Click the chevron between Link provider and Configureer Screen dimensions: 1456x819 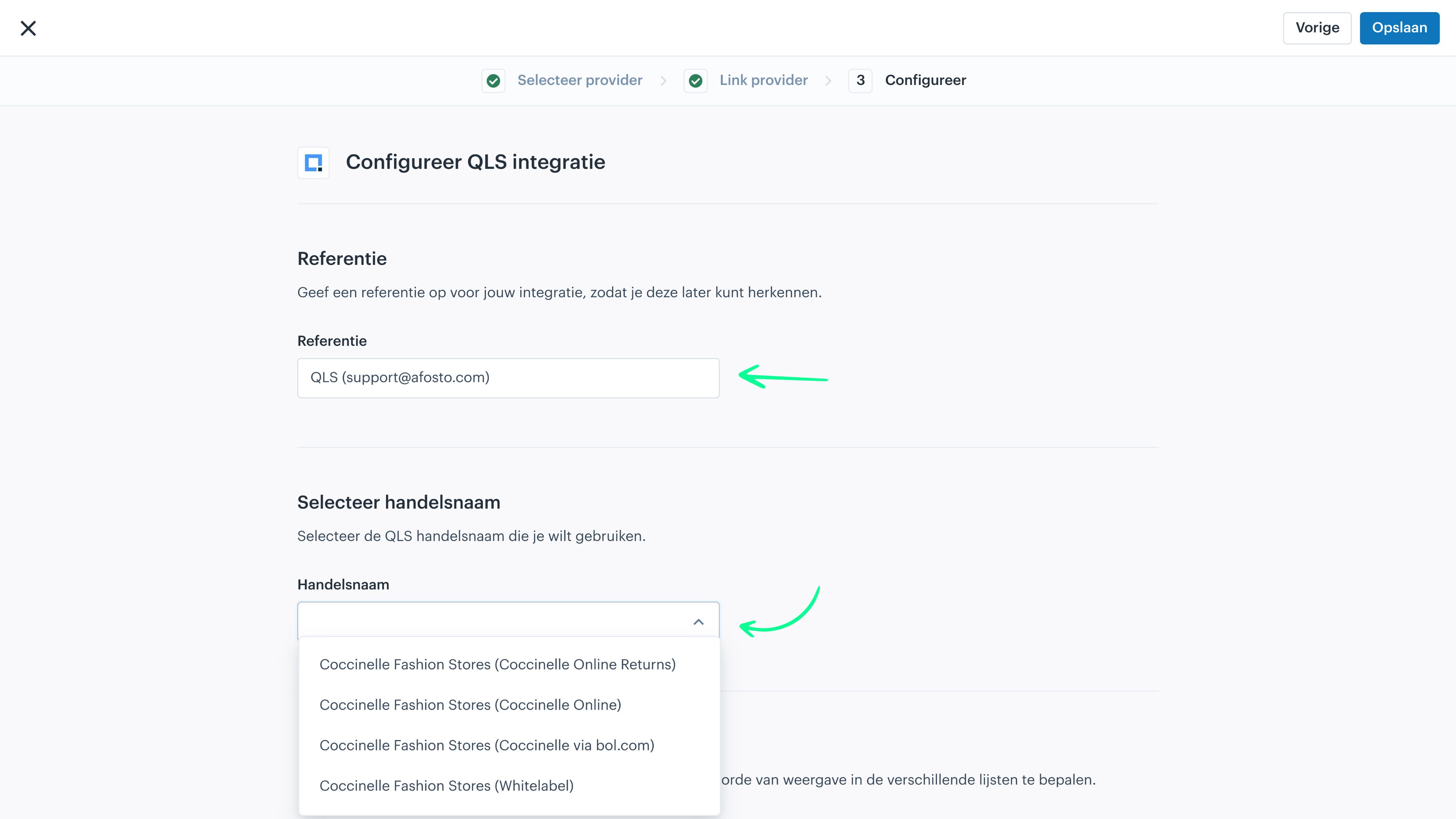(x=828, y=81)
